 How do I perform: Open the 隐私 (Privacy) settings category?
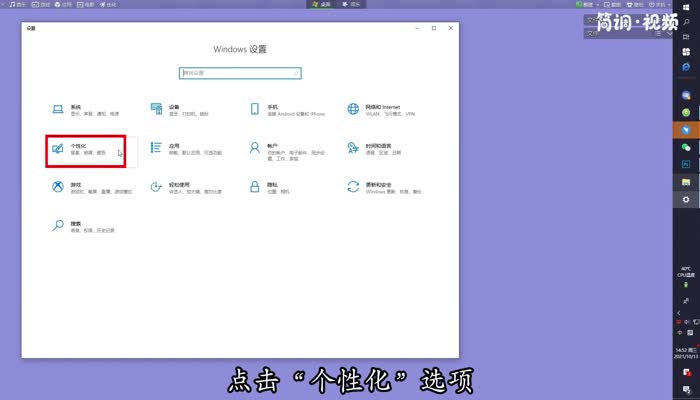pos(272,187)
